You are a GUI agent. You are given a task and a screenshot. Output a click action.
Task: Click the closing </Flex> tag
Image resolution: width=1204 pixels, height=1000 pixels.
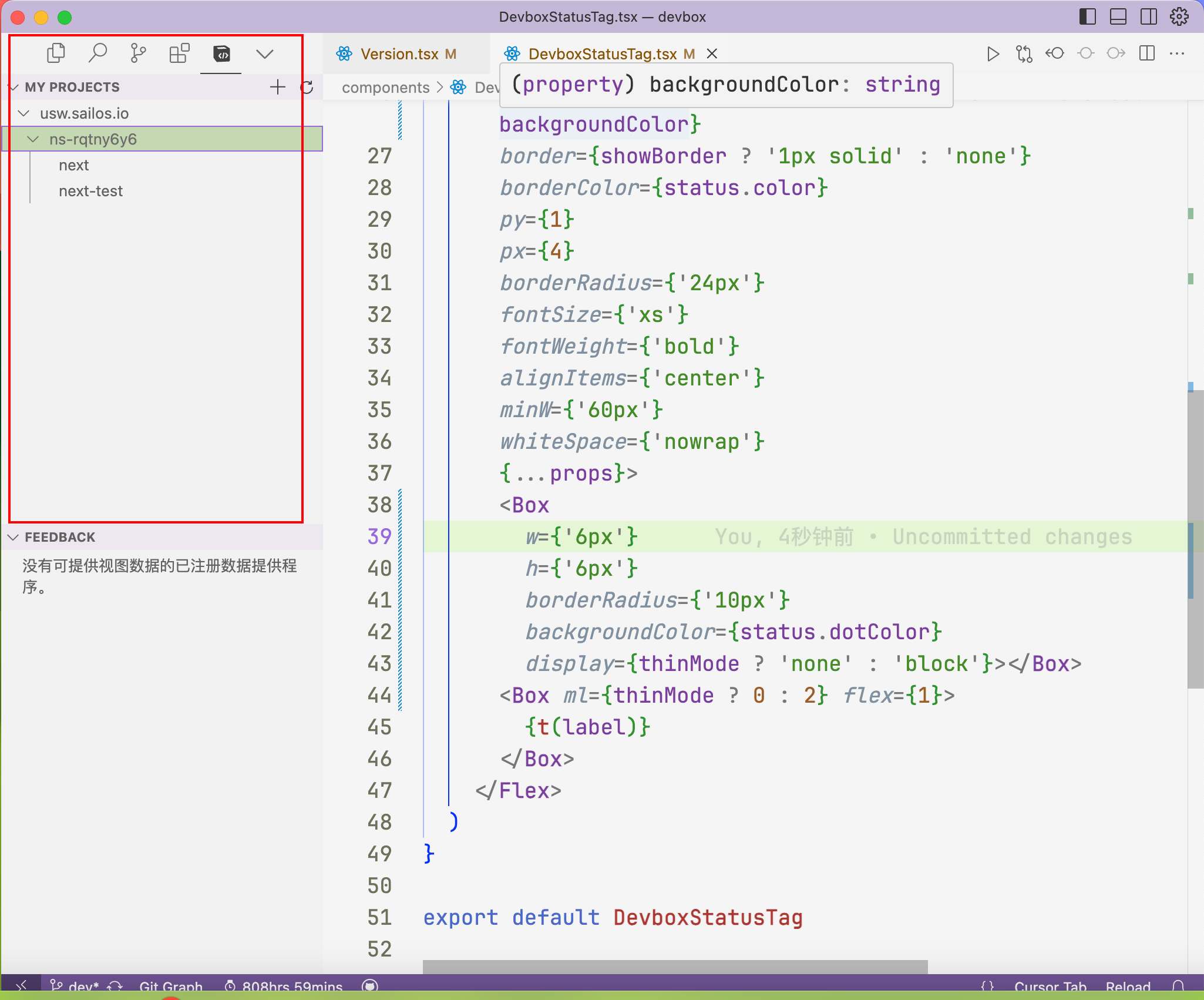click(519, 790)
